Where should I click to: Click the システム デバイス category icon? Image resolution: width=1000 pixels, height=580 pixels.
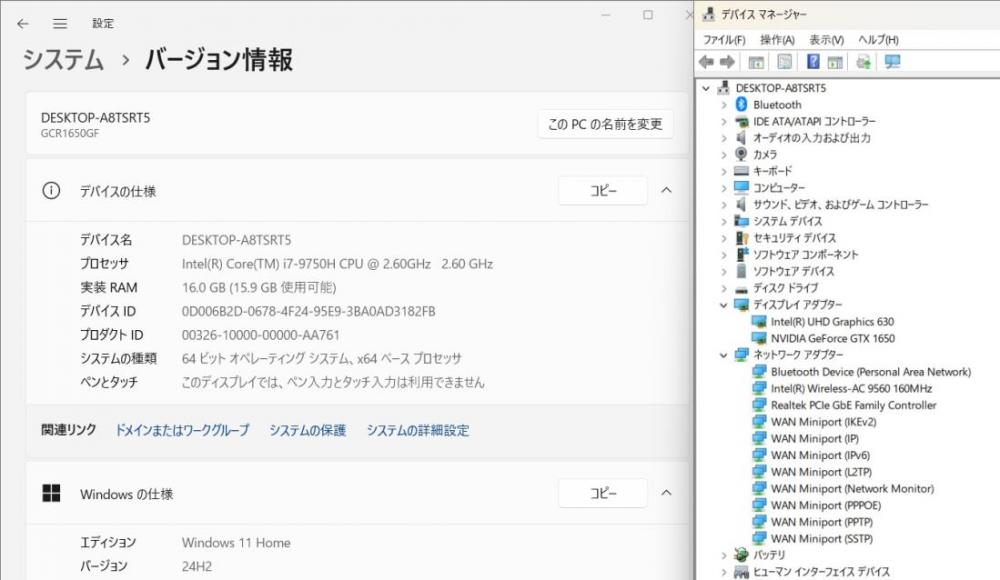(x=741, y=221)
